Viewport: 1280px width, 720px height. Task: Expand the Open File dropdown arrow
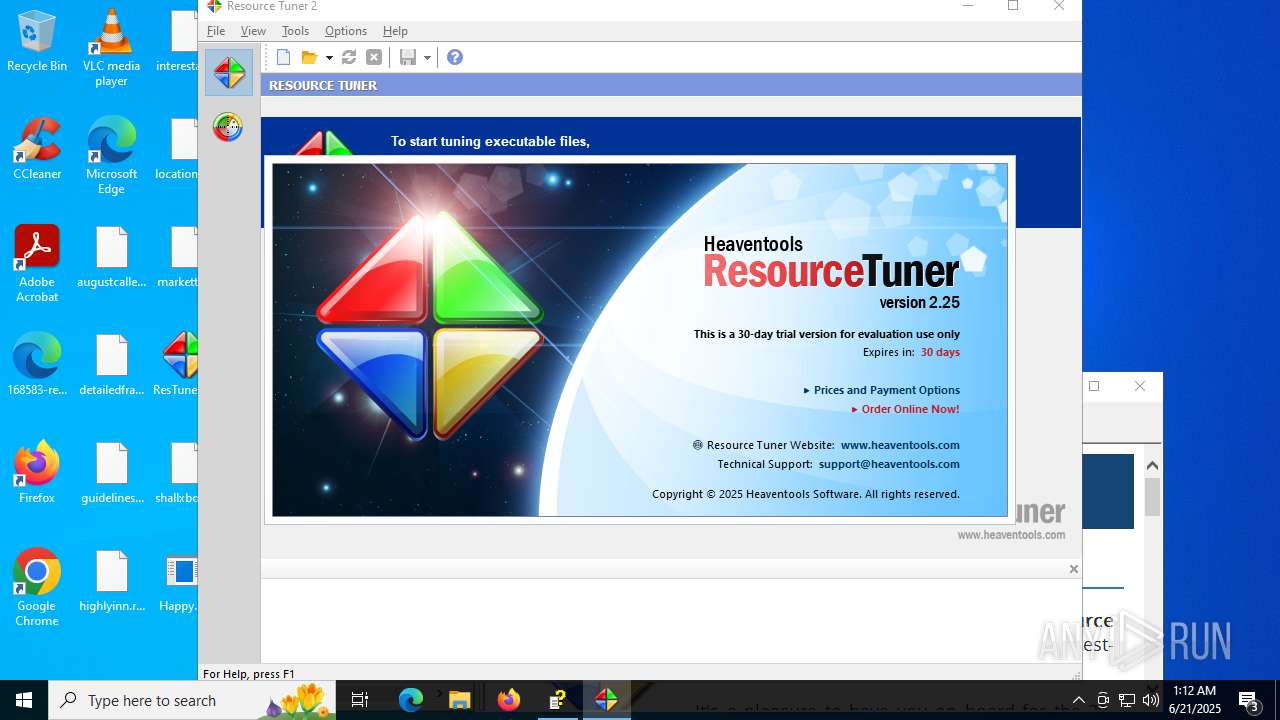pos(329,58)
